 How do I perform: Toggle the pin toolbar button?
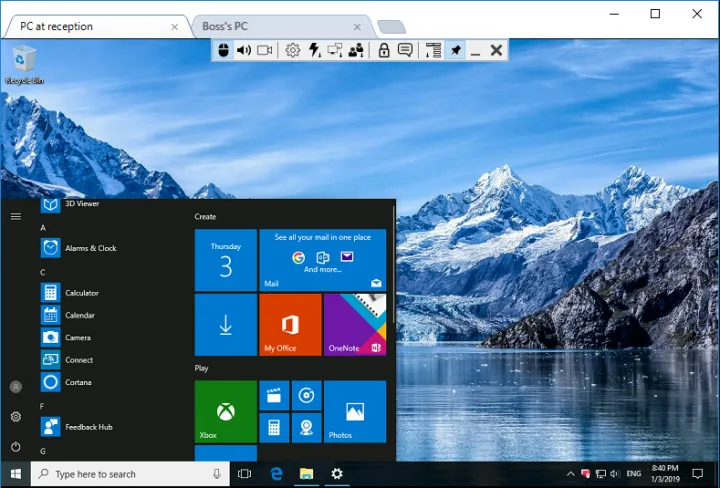(456, 50)
